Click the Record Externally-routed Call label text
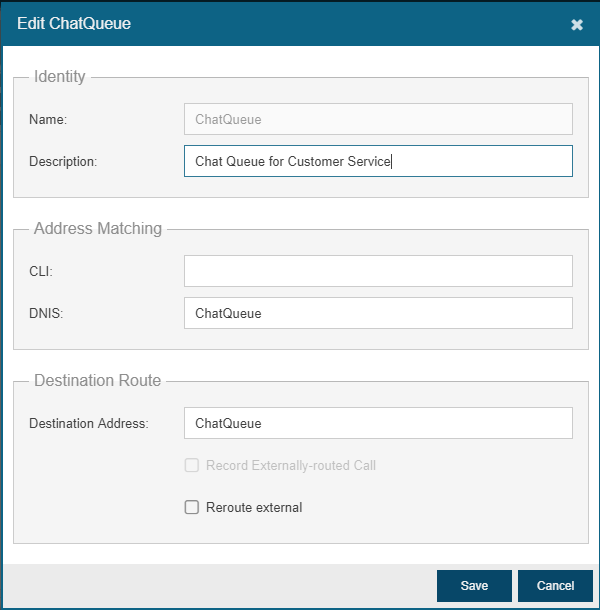Viewport: 600px width, 610px height. pyautogui.click(x=291, y=466)
